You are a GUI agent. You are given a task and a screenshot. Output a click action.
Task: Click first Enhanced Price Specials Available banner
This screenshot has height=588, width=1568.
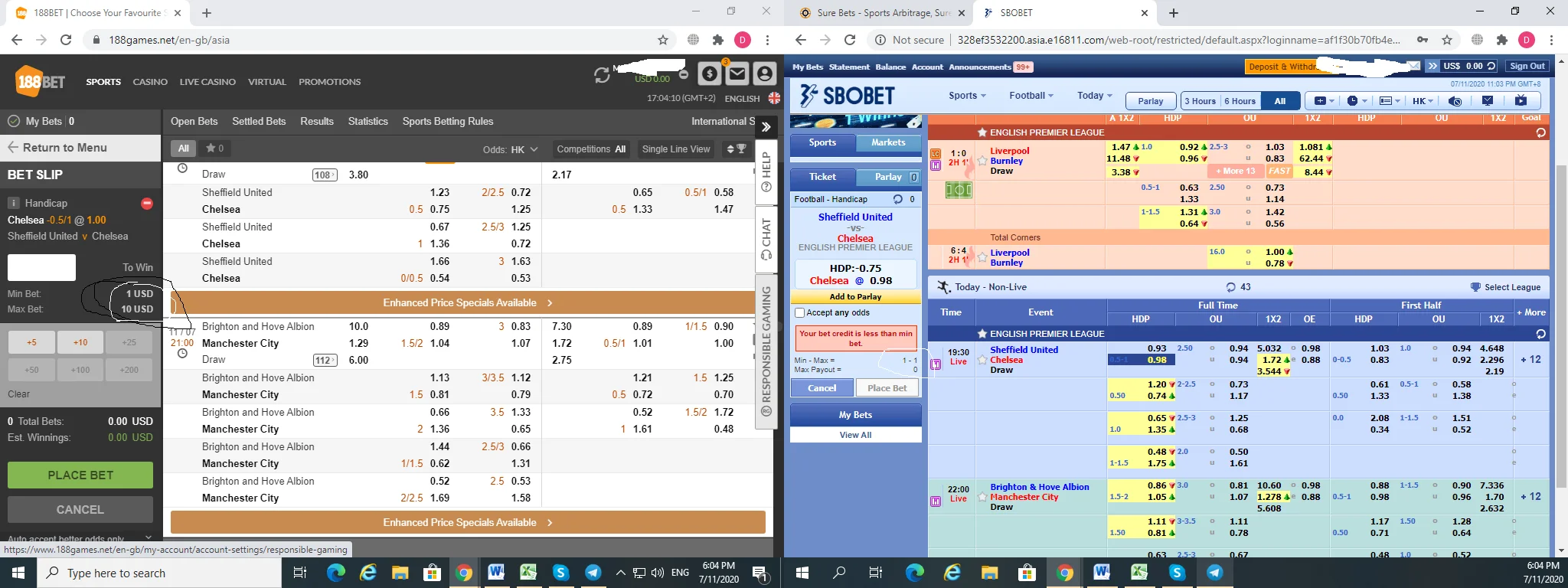468,303
